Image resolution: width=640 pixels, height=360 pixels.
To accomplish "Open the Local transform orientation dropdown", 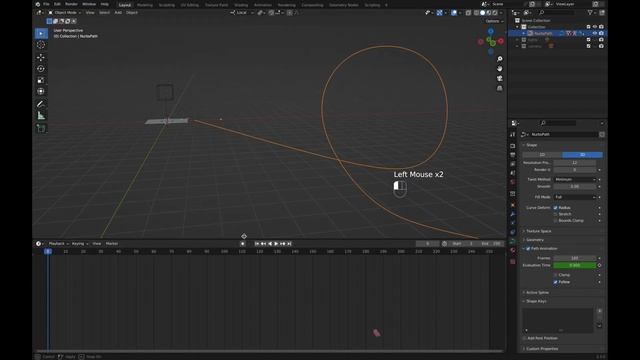I will point(242,13).
